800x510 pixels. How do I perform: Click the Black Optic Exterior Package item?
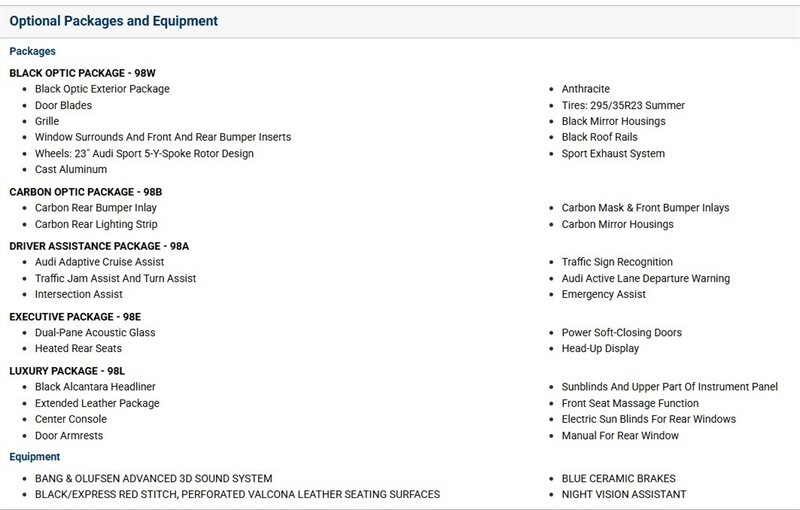point(102,89)
